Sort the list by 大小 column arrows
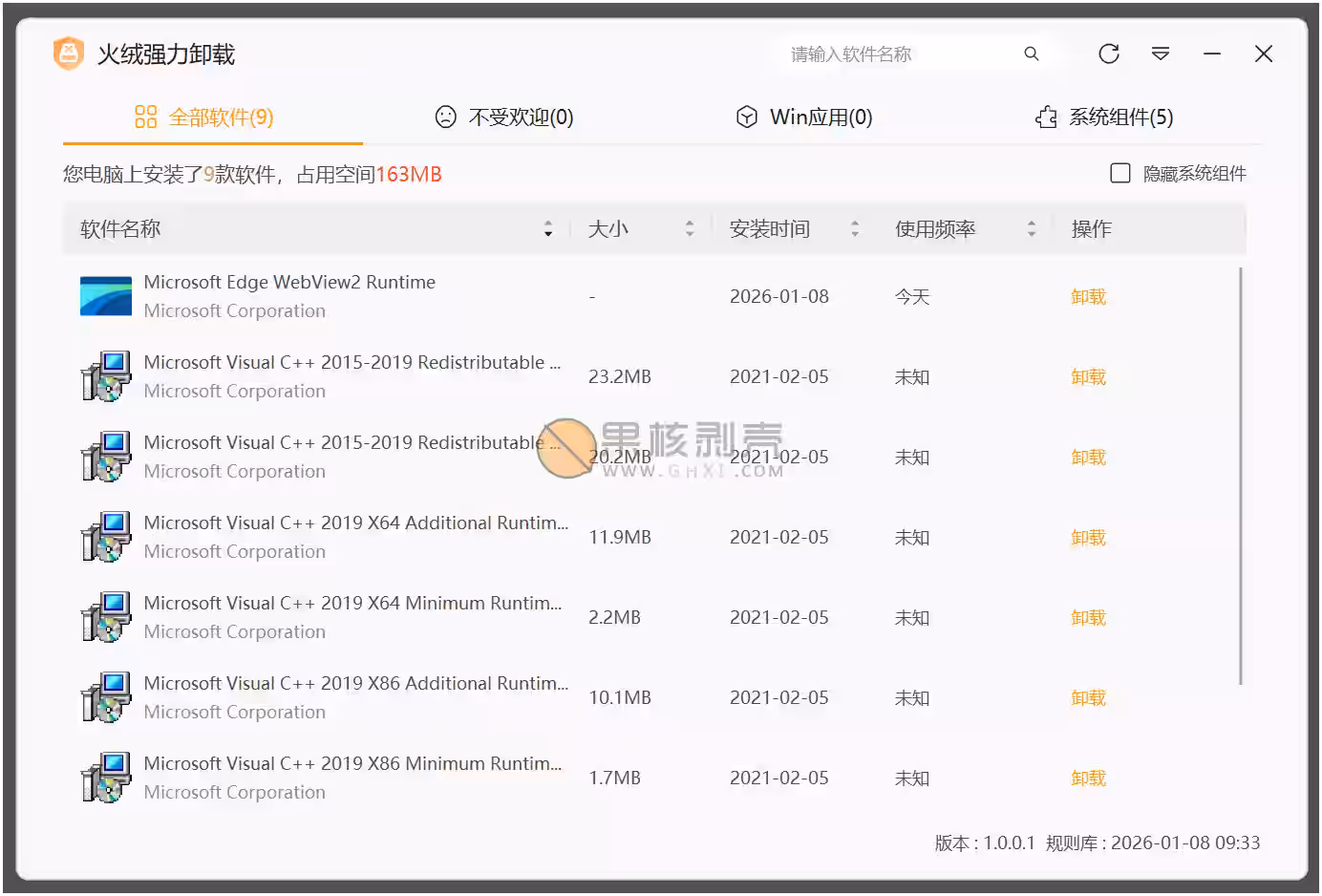Image resolution: width=1322 pixels, height=896 pixels. (690, 229)
